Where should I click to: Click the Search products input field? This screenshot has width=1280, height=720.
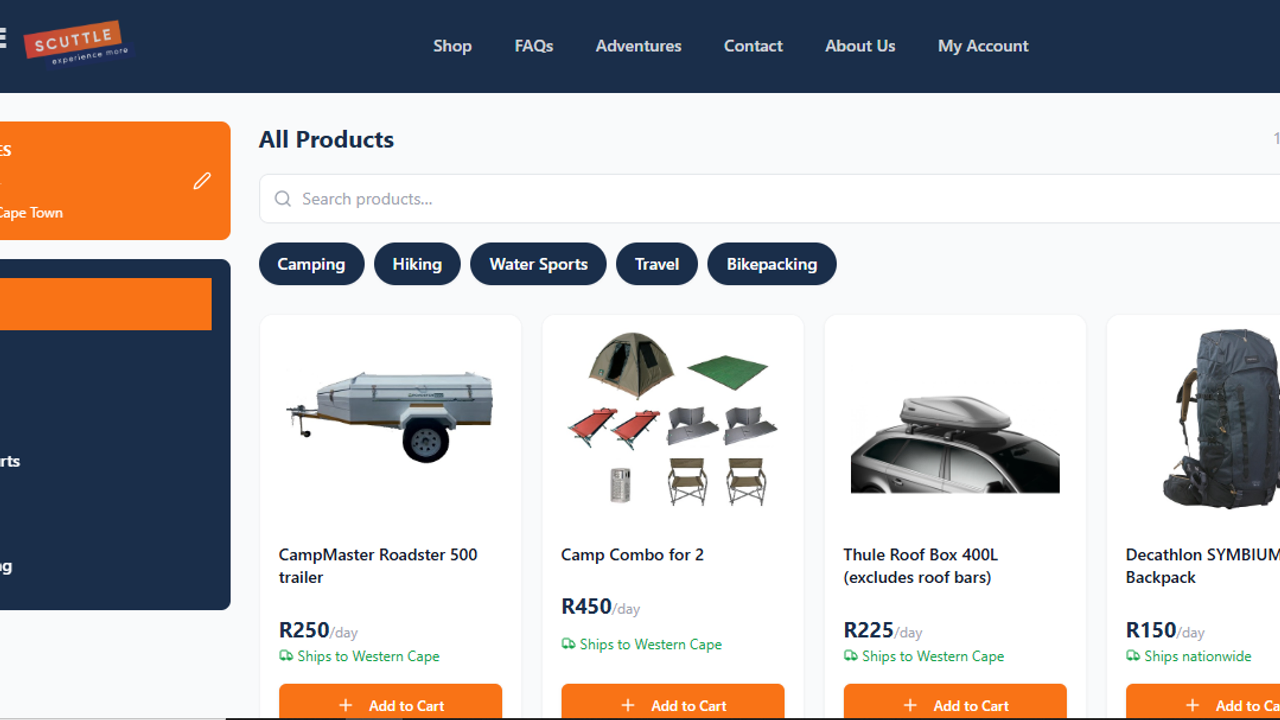770,199
